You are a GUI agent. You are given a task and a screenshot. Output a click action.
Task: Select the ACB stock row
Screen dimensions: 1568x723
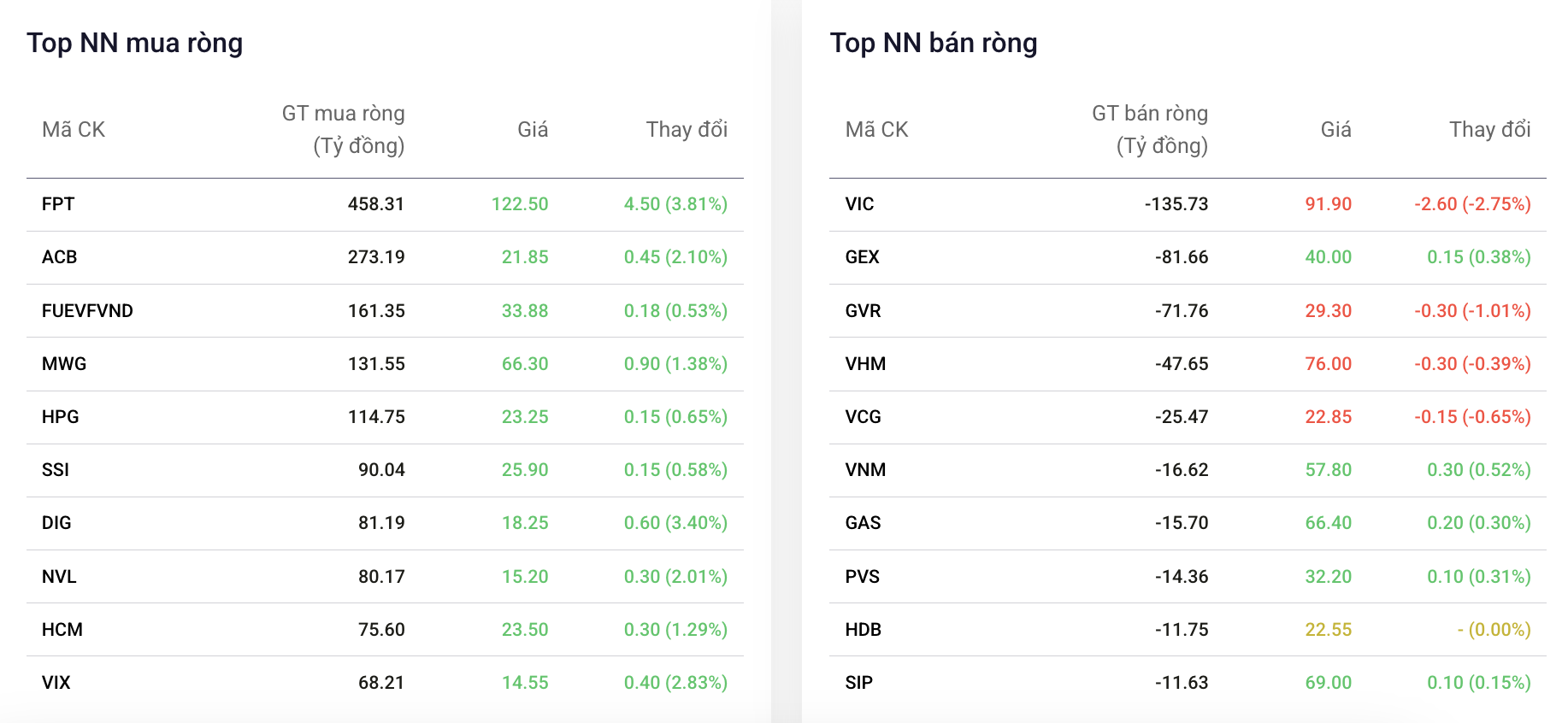pos(385,257)
